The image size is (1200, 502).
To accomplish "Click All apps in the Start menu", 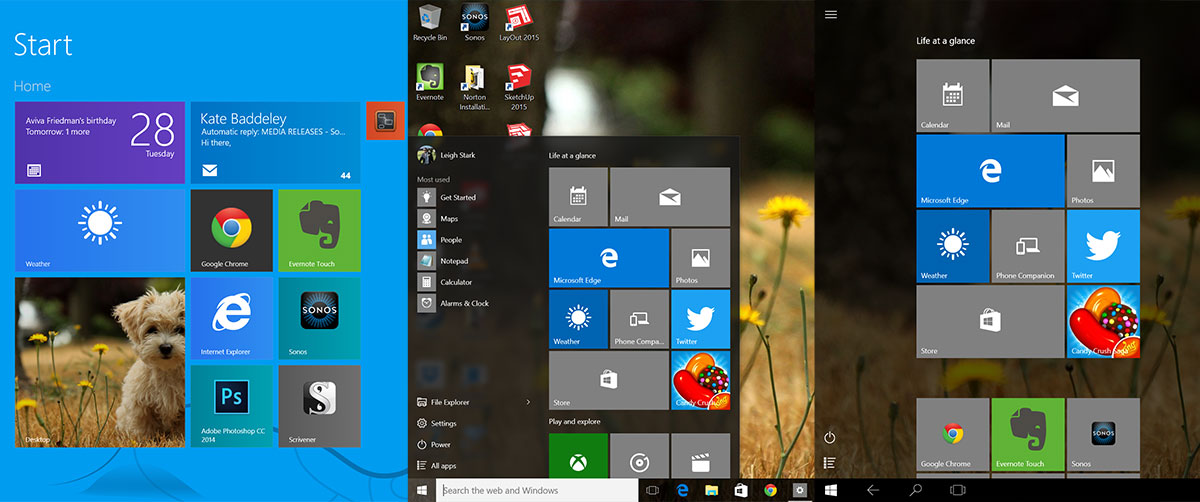I will [x=443, y=465].
